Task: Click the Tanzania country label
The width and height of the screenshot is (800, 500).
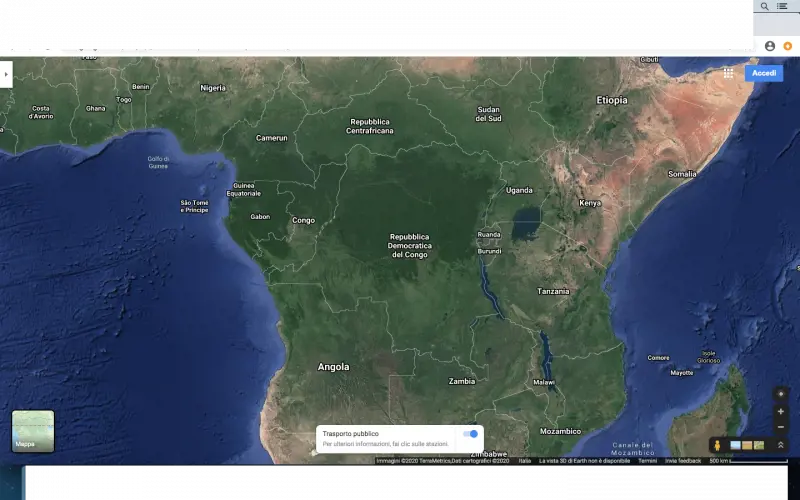Action: (553, 291)
